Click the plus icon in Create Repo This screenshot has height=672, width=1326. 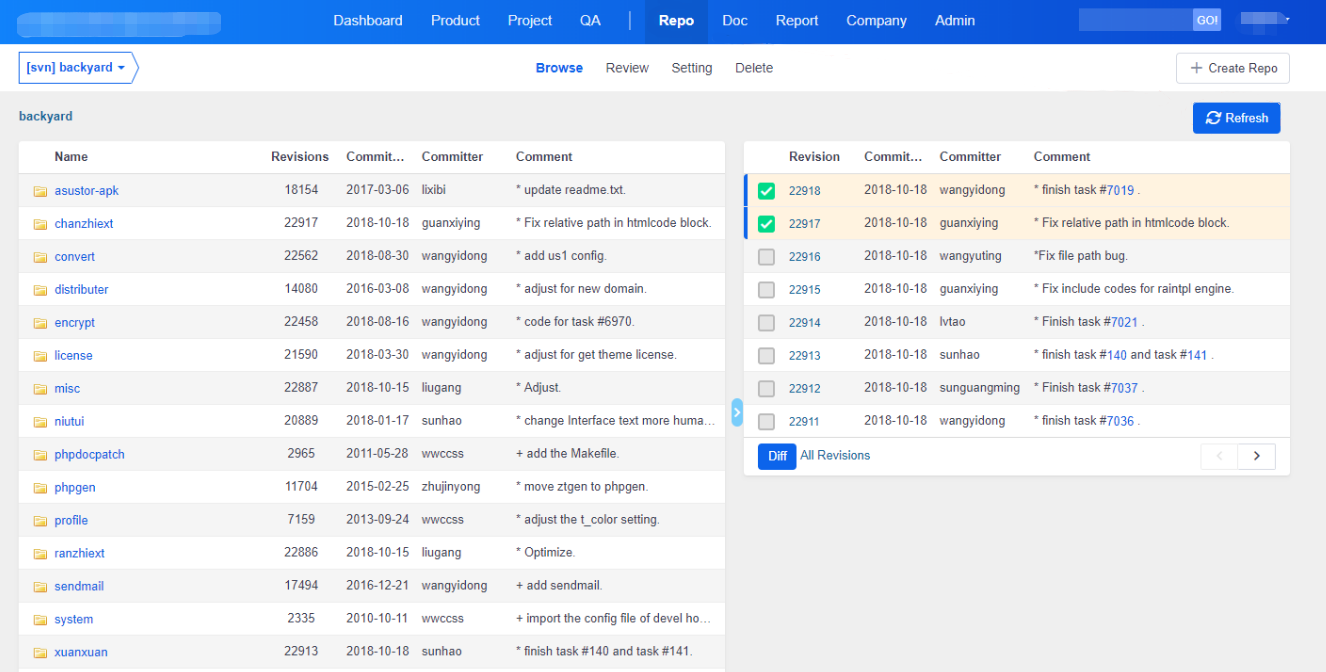(1196, 68)
